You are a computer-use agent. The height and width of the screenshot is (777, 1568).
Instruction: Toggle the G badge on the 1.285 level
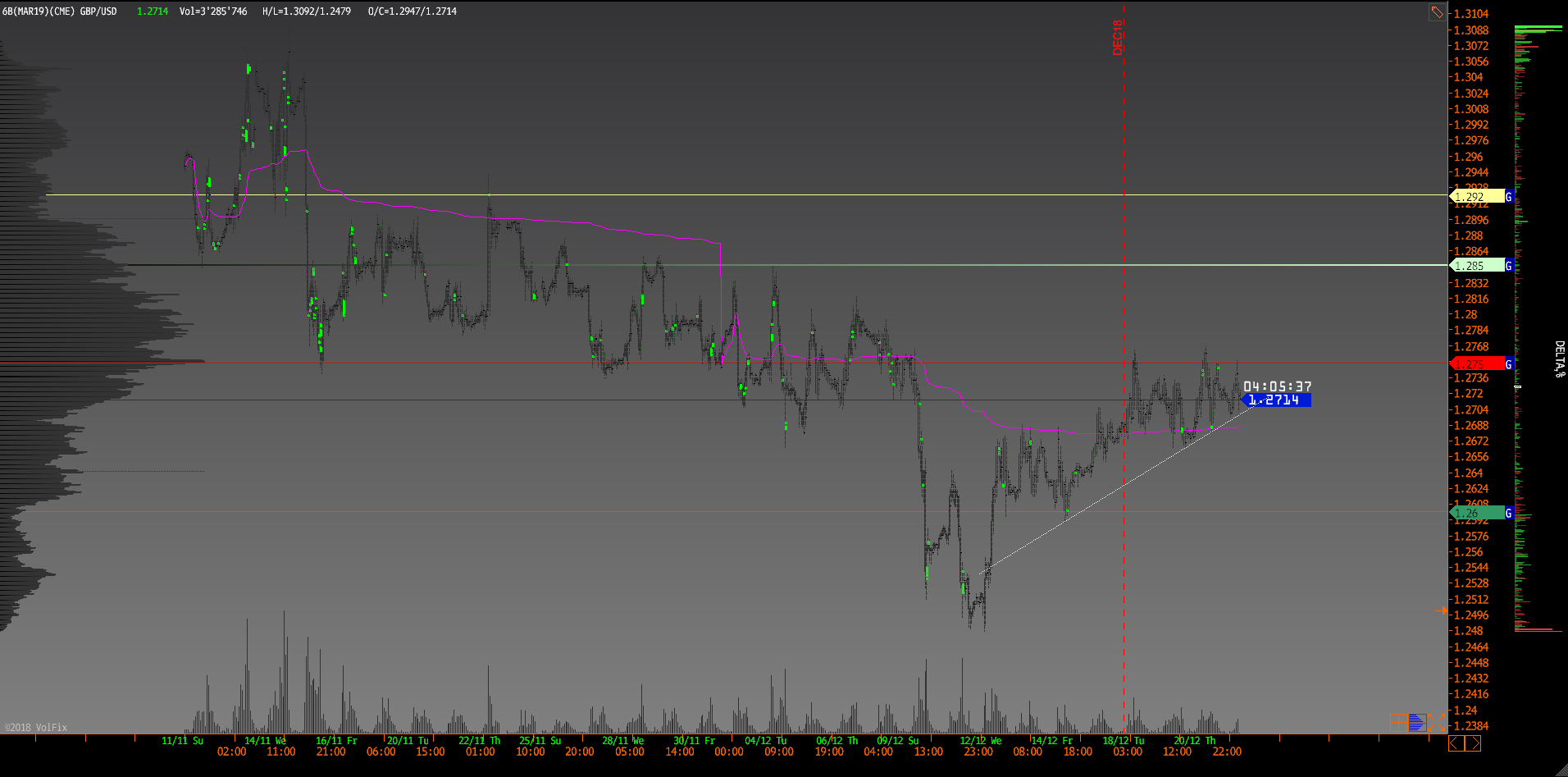[1508, 266]
